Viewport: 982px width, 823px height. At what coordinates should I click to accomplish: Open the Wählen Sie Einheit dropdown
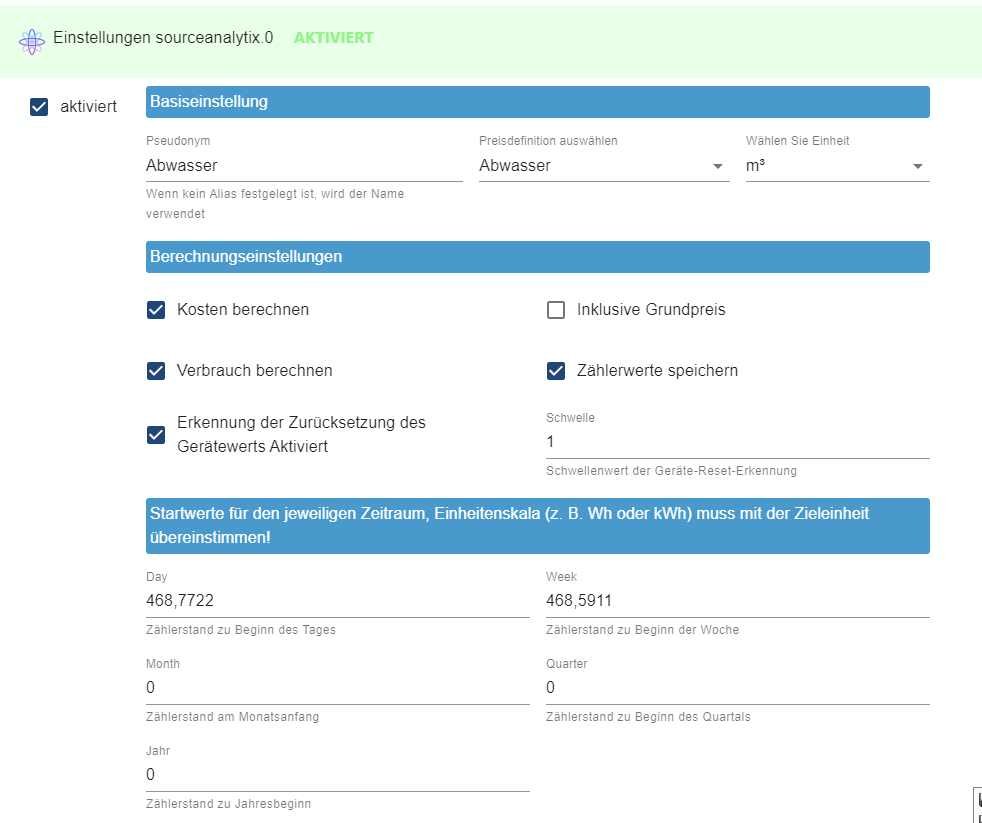coord(837,166)
